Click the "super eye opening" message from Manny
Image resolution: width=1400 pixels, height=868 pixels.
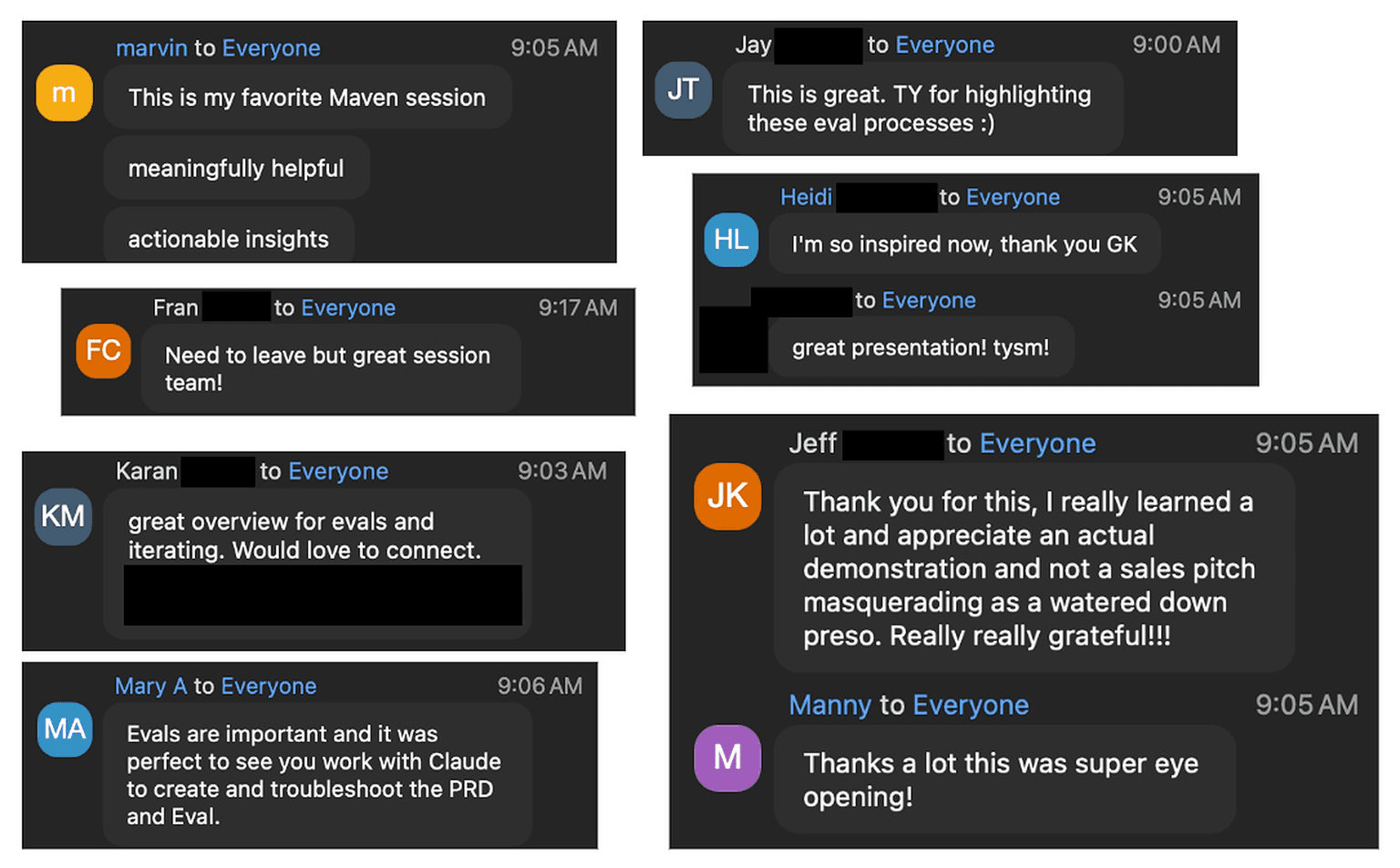(x=1001, y=780)
